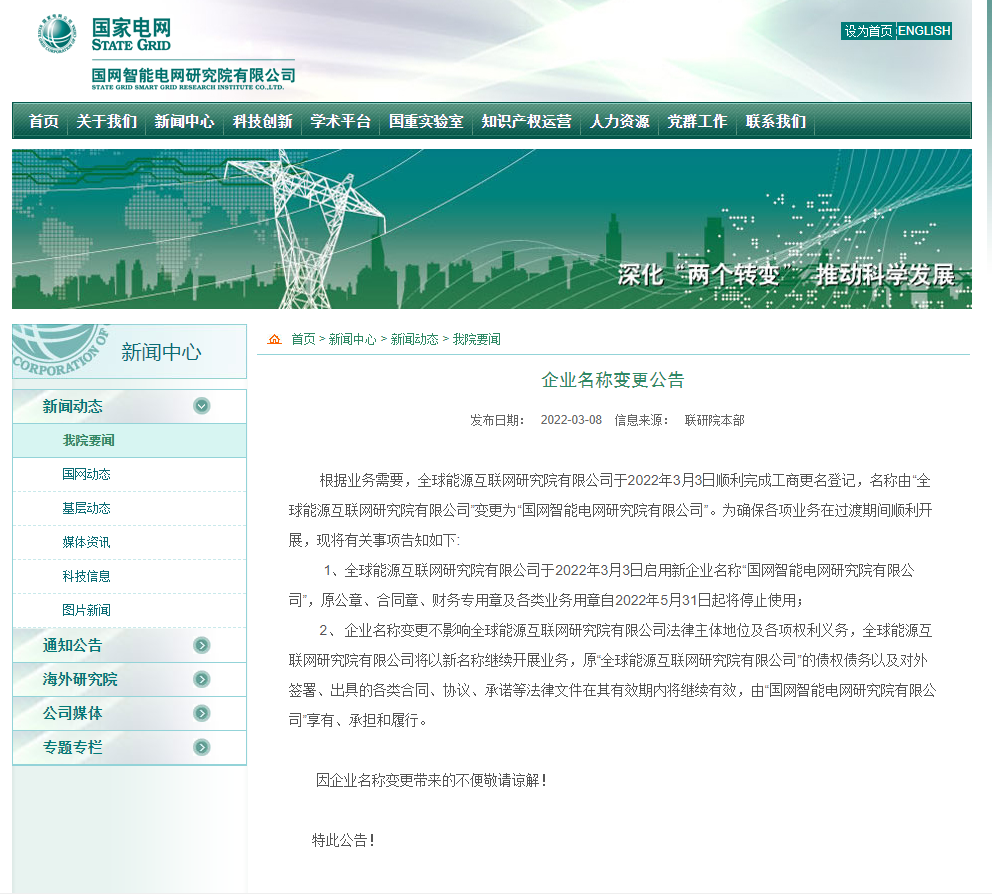Click the 专题专栏 sidebar section heading

(x=72, y=747)
